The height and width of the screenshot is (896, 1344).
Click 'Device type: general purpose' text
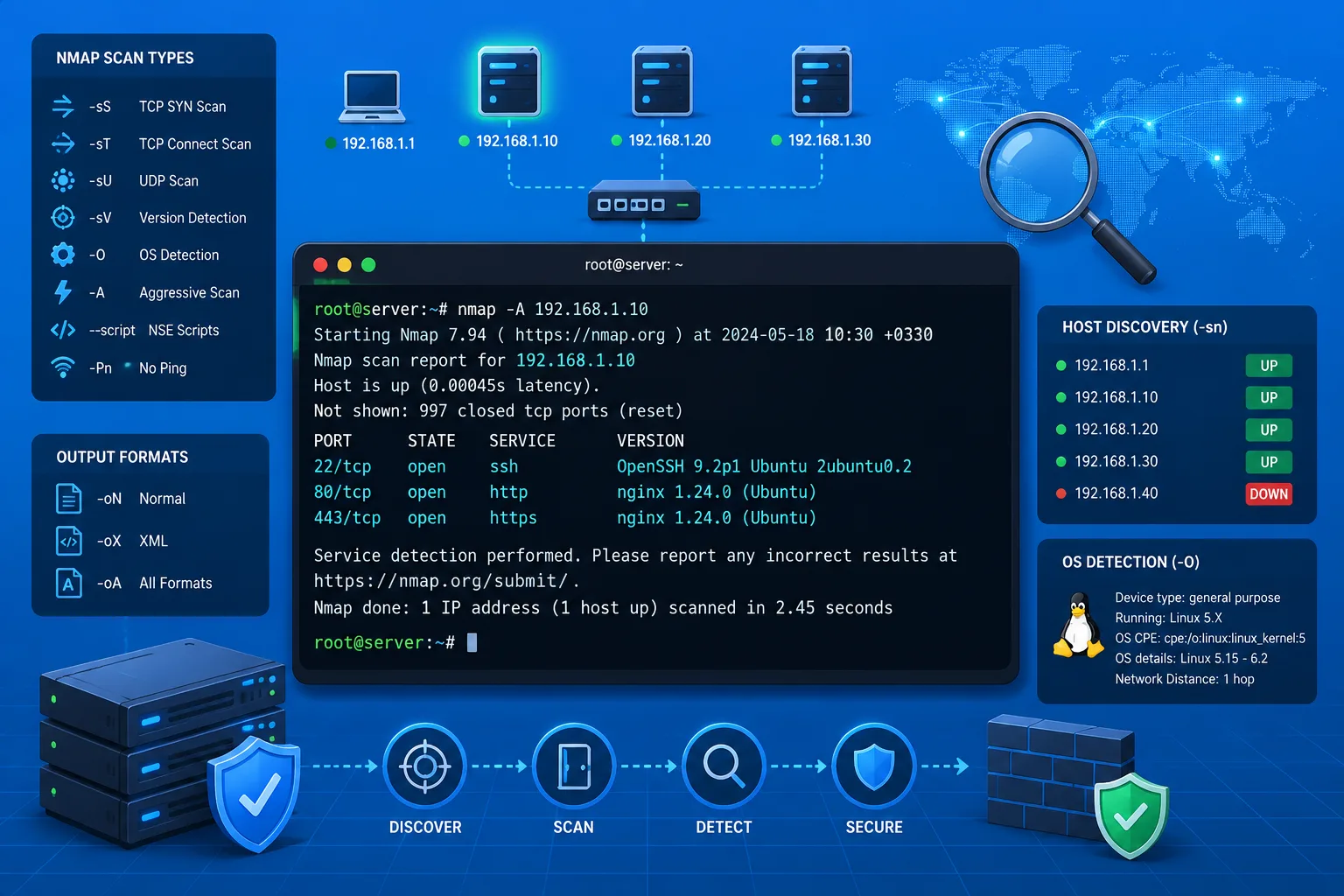click(x=1198, y=598)
